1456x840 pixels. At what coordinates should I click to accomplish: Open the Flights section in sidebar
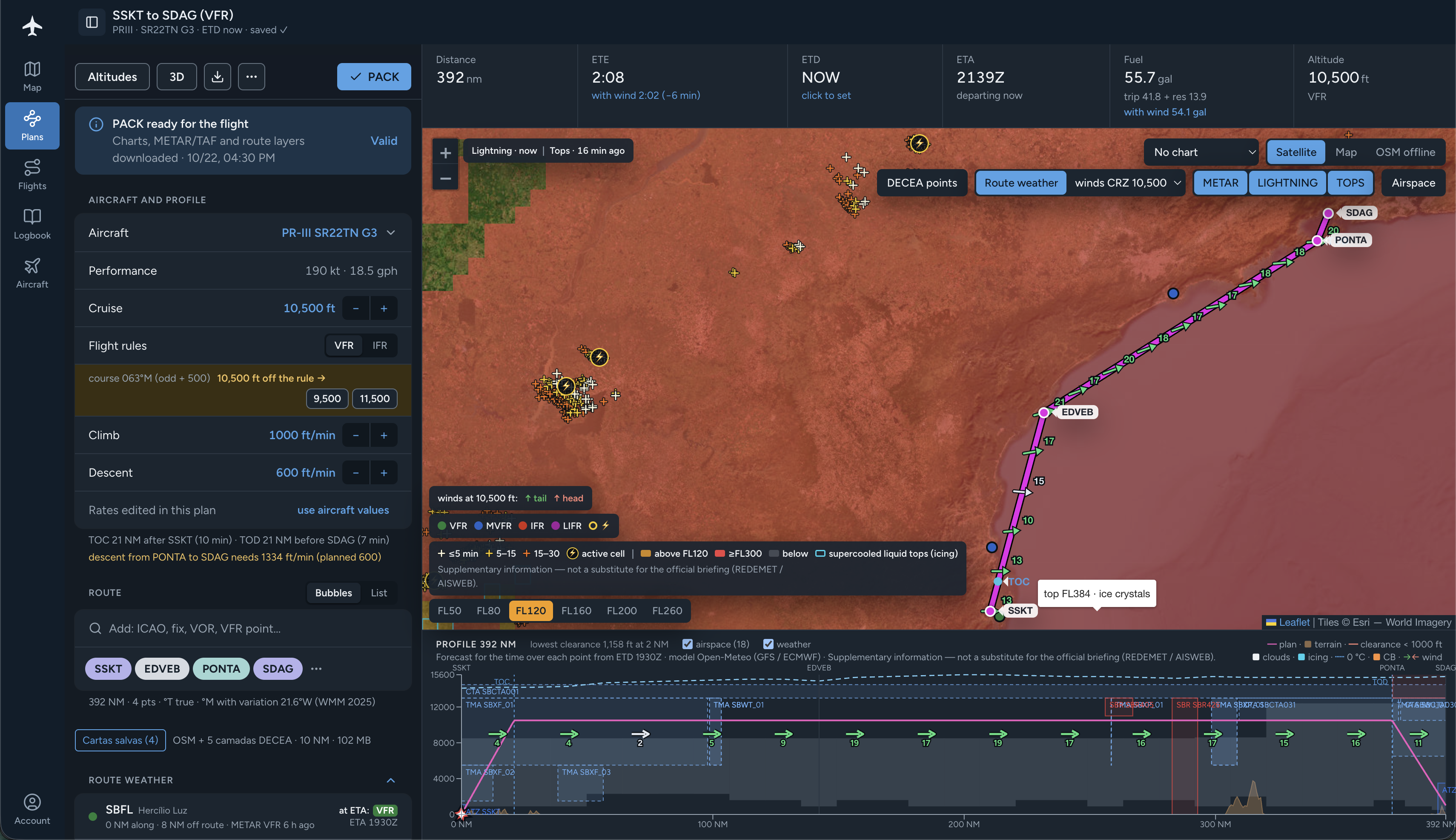coord(32,175)
